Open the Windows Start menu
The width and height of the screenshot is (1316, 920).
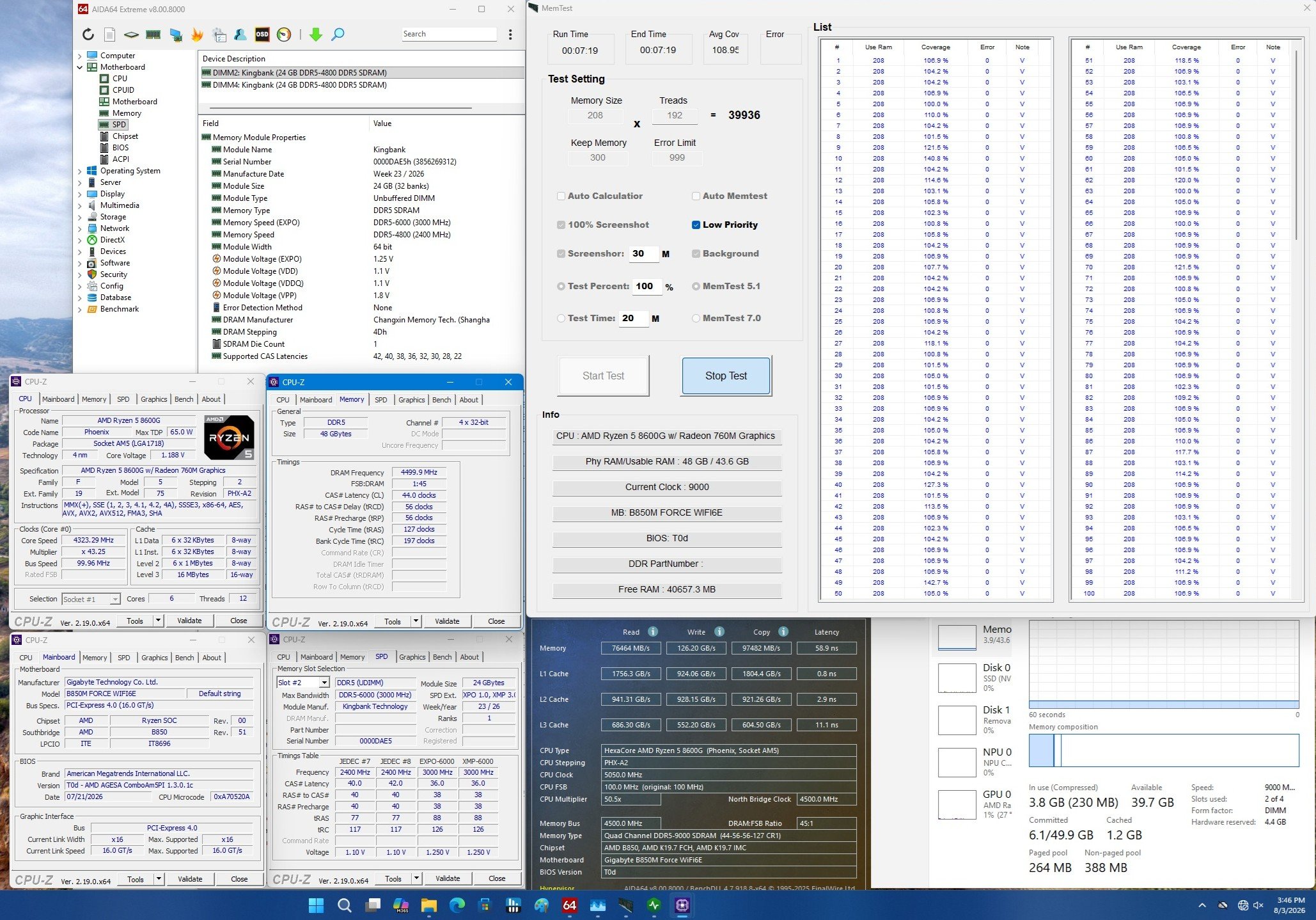coord(316,905)
